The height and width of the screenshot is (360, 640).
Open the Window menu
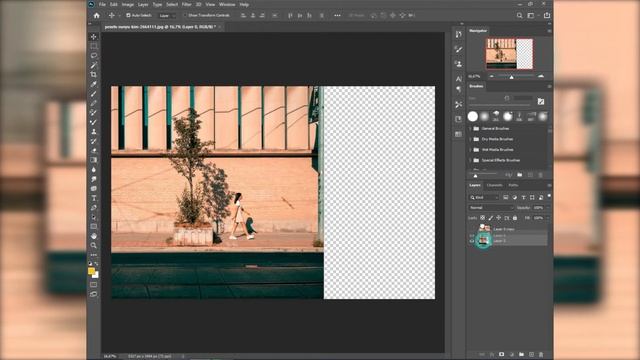coord(227,4)
